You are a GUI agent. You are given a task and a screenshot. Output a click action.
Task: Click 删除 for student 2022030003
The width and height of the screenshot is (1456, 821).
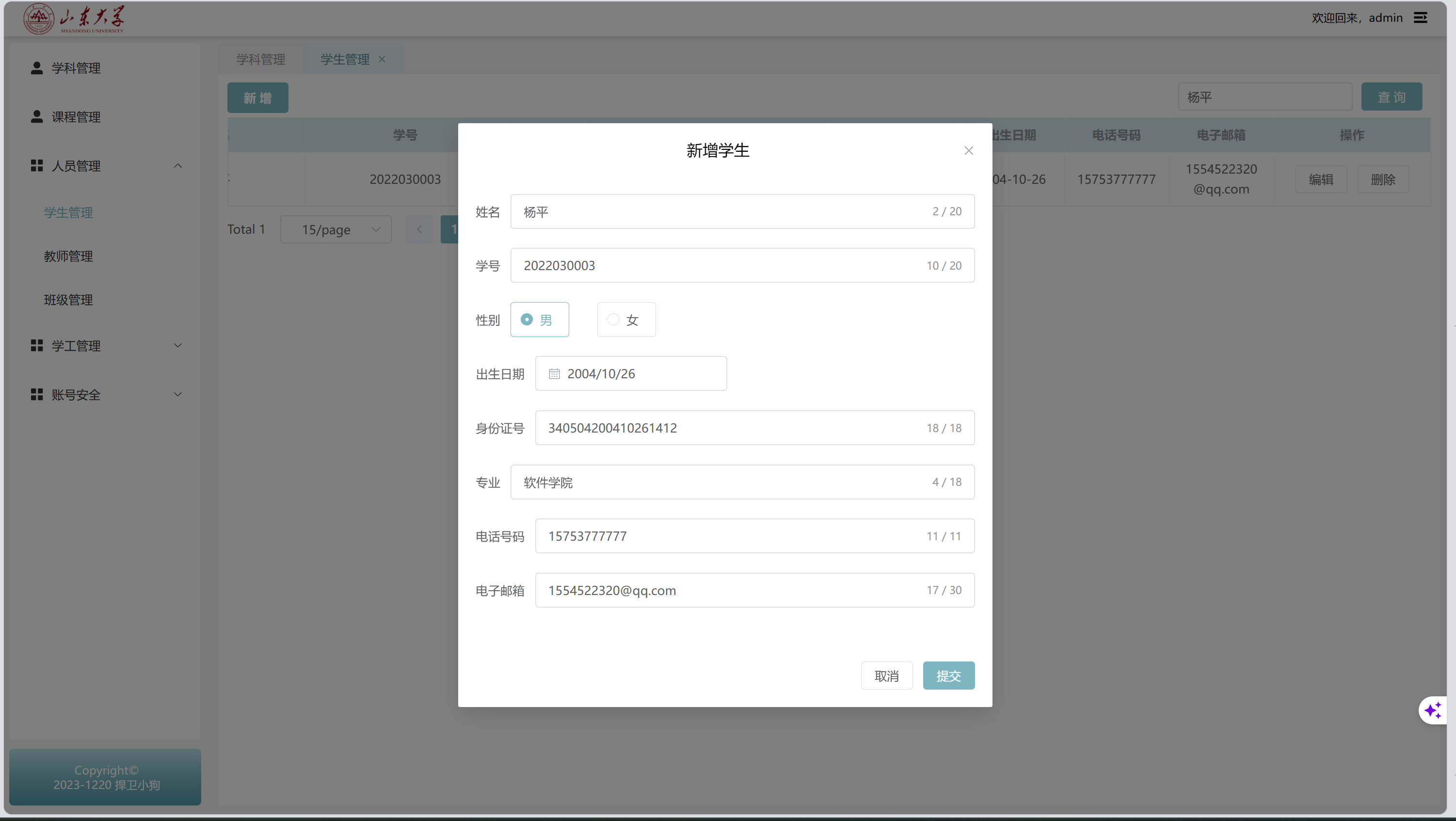click(1383, 179)
